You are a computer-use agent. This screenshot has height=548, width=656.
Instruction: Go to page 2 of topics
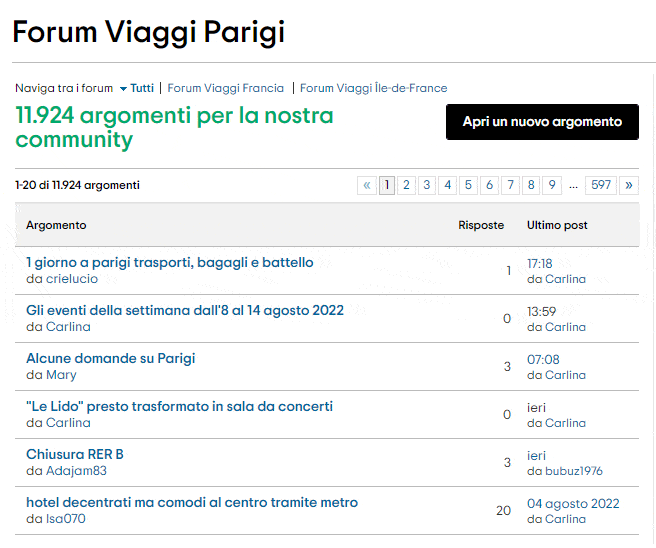click(407, 185)
